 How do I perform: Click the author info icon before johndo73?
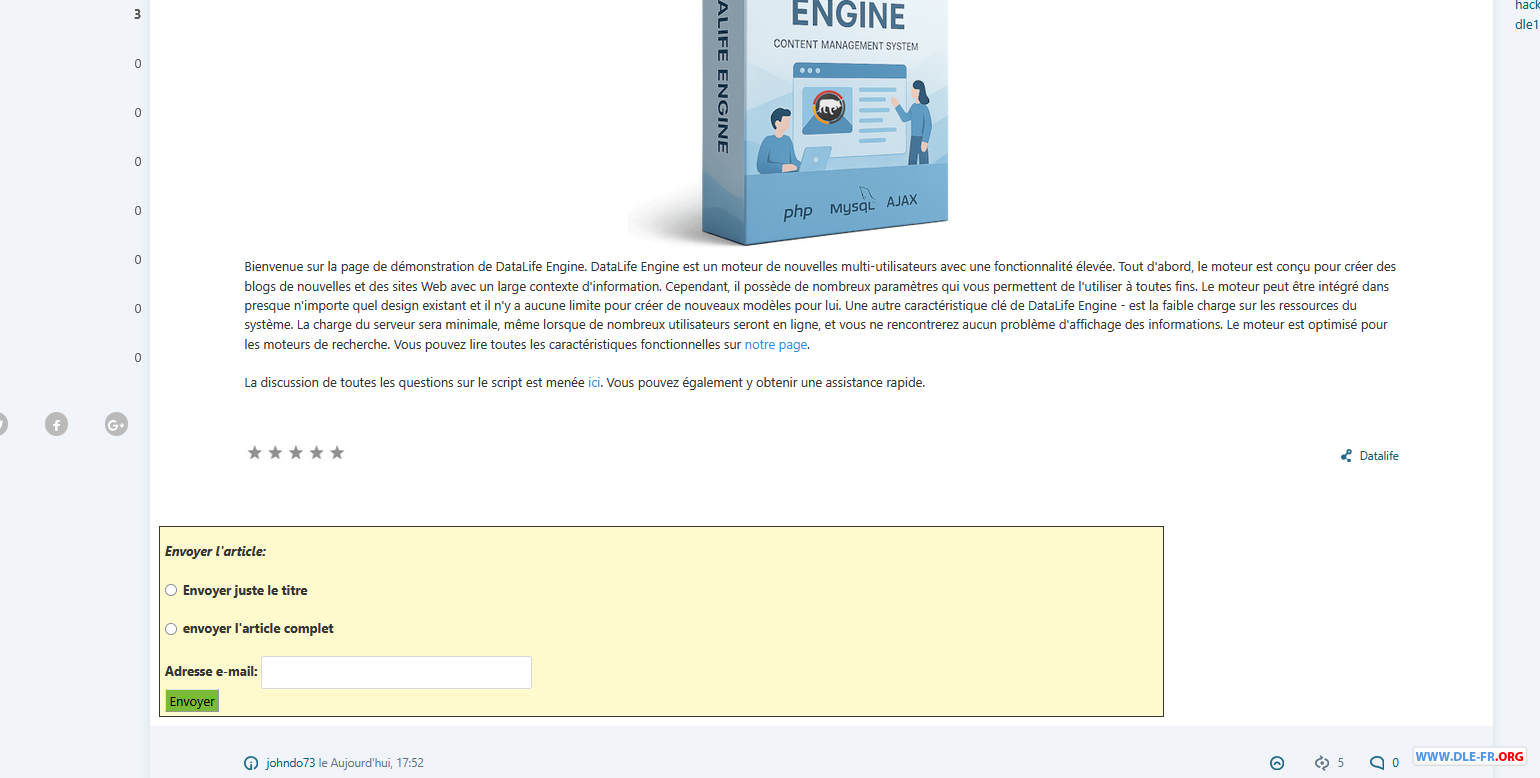point(251,763)
